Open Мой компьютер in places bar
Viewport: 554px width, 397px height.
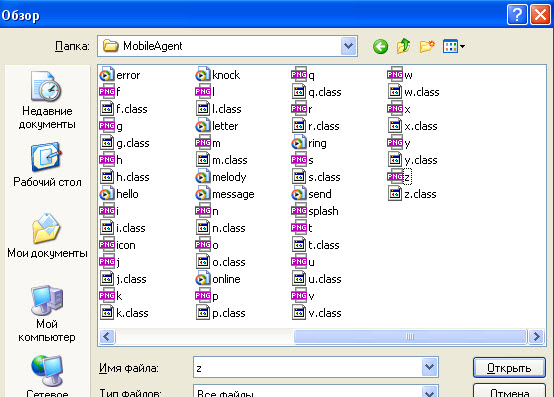pos(47,314)
